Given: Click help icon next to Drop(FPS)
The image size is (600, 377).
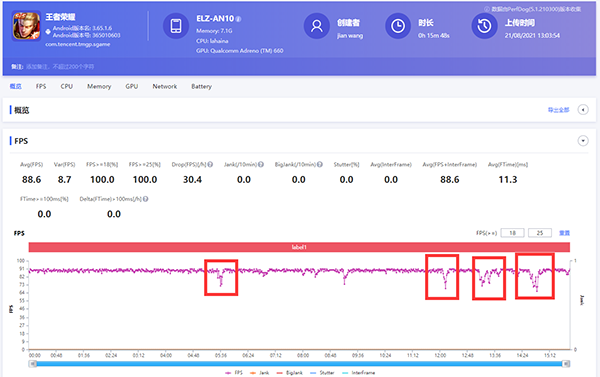Looking at the screenshot, I should pos(210,165).
